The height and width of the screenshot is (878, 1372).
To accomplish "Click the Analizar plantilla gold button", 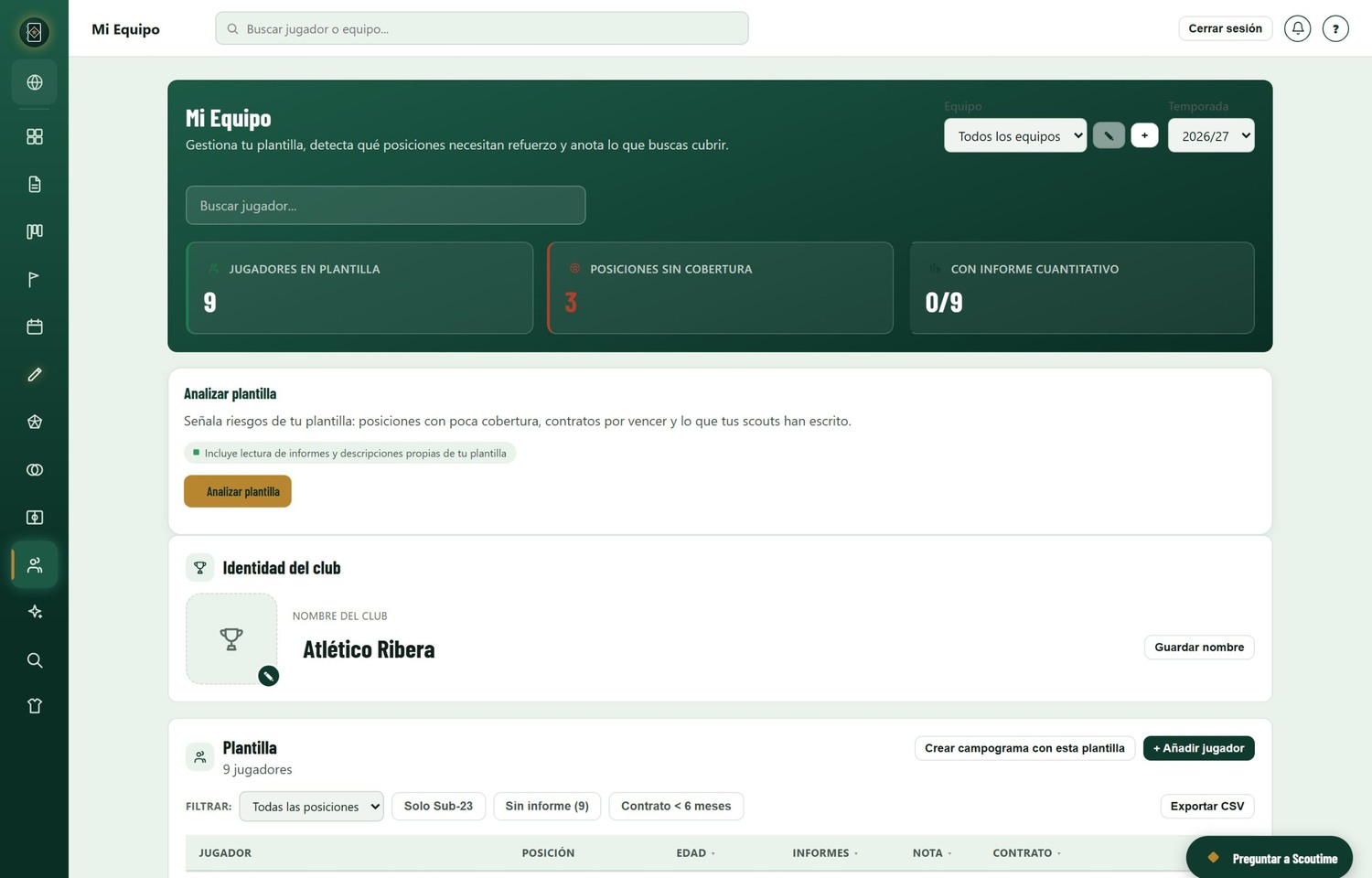I will tap(238, 491).
